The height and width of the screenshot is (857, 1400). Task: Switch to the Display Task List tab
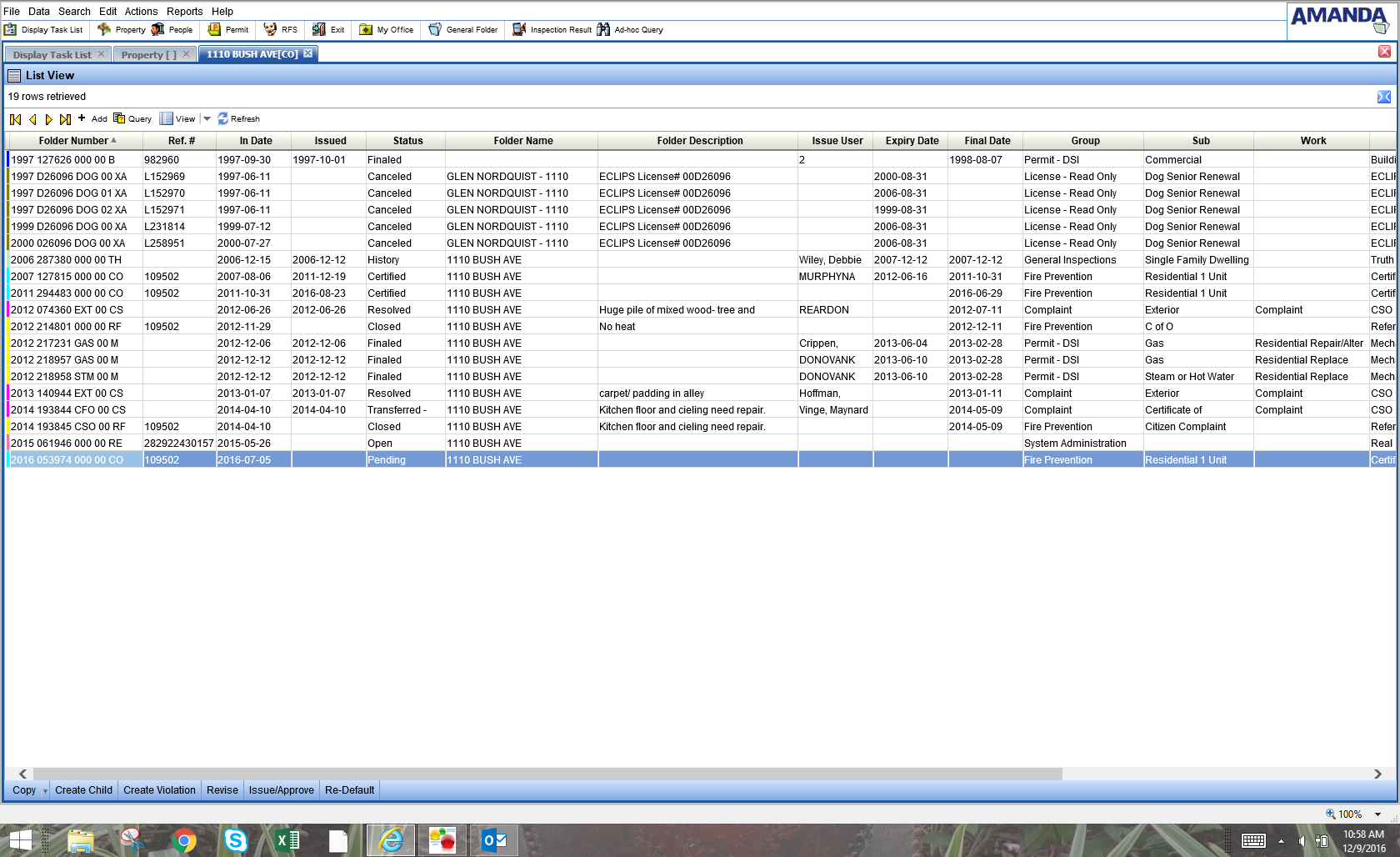(x=52, y=55)
